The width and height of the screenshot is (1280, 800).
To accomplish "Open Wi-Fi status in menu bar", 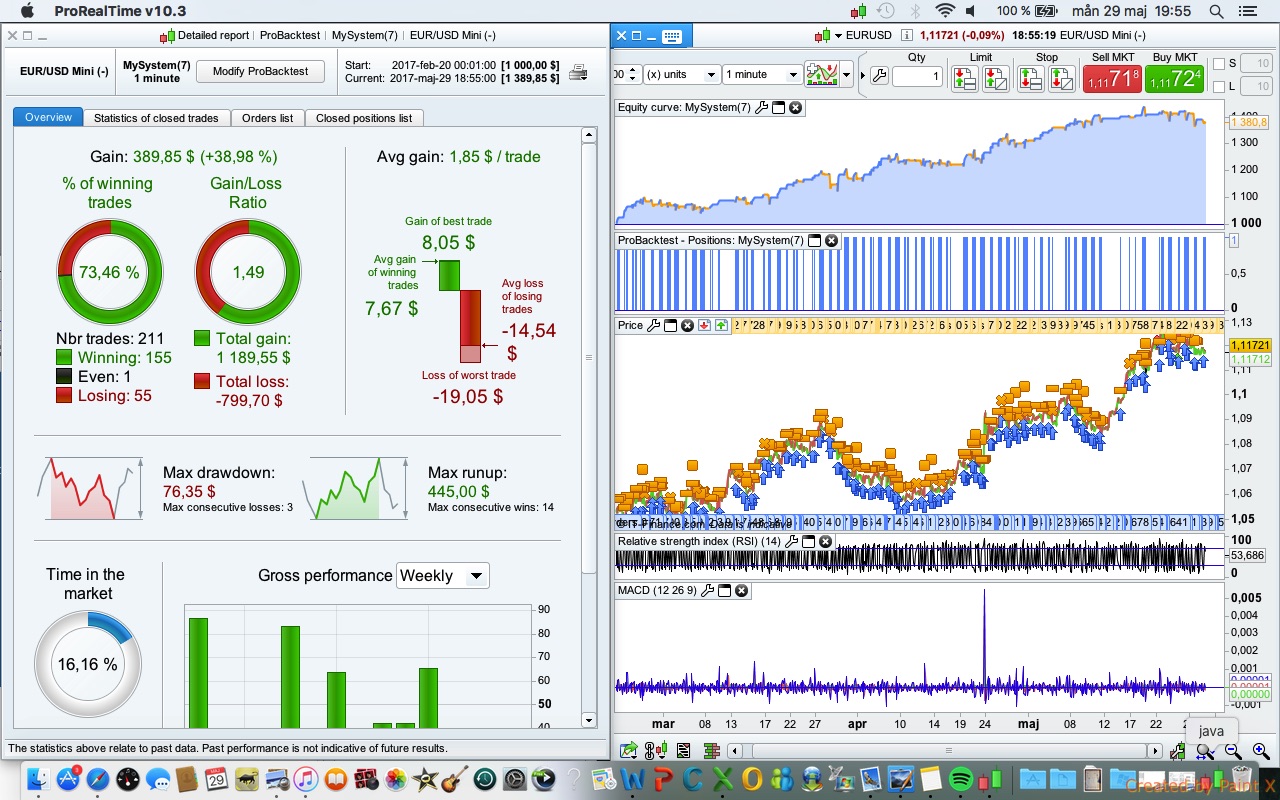I will 945,11.
